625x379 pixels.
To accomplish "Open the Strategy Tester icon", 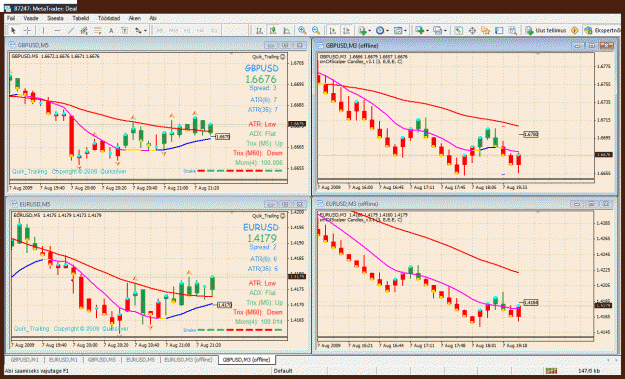I will point(513,31).
